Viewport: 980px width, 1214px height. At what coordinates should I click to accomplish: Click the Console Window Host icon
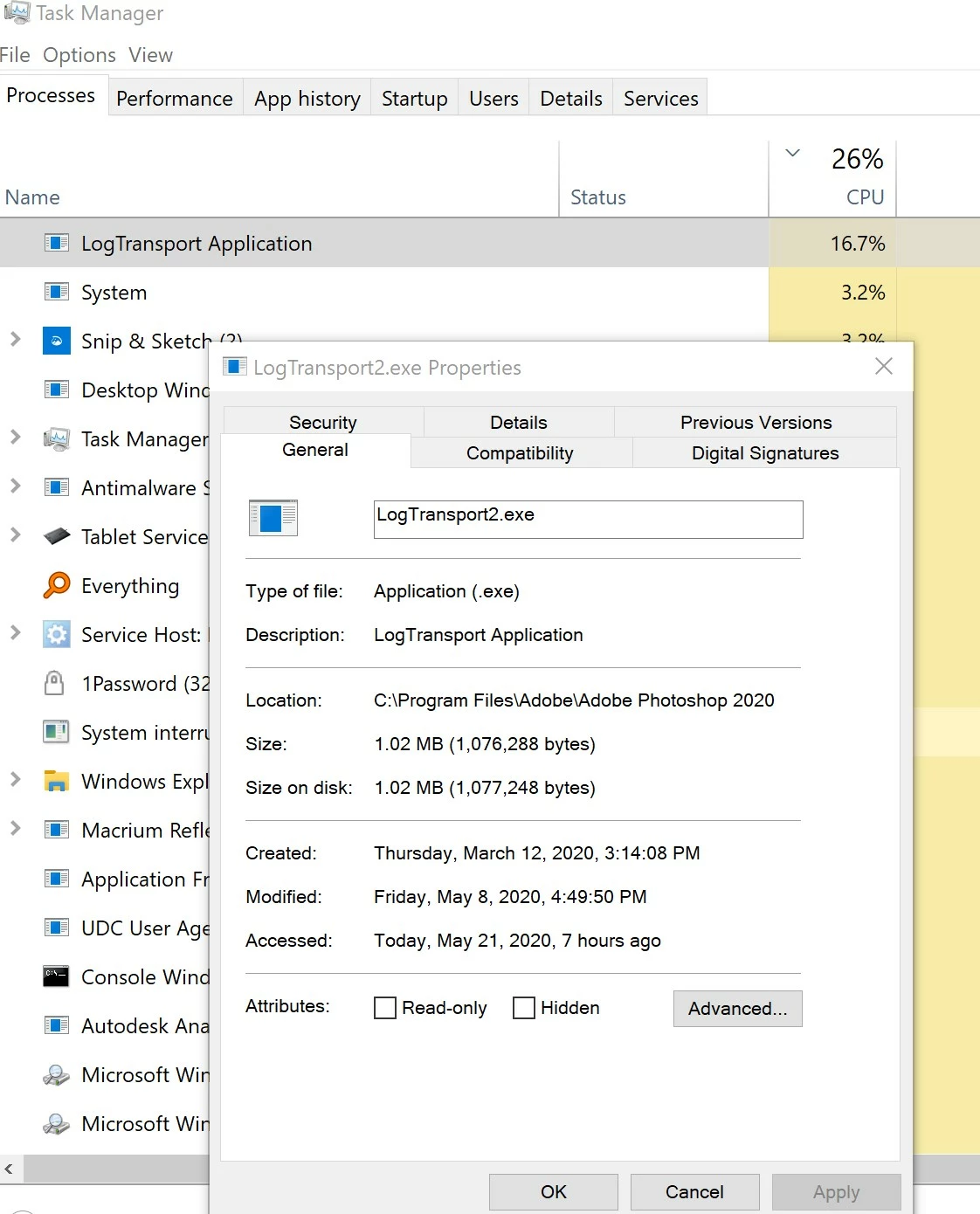(57, 976)
